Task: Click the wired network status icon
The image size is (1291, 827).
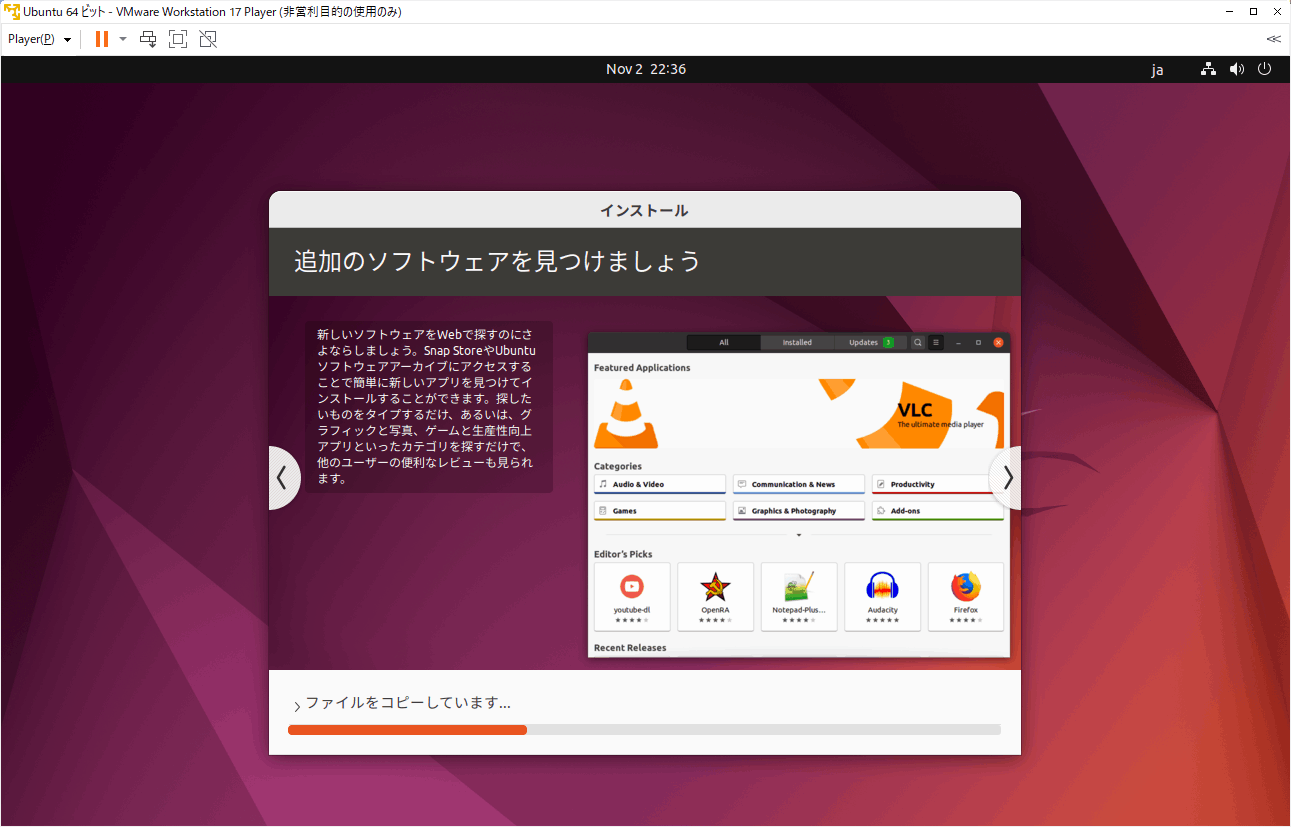Action: tap(1209, 69)
